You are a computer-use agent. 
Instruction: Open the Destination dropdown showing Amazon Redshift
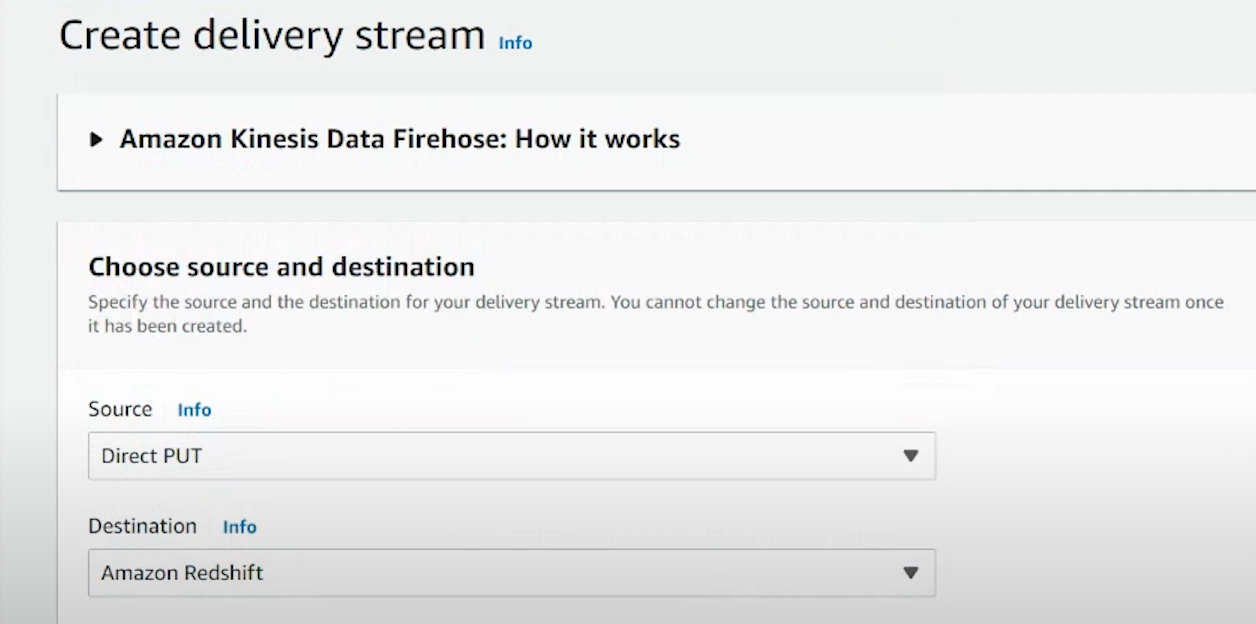click(512, 573)
